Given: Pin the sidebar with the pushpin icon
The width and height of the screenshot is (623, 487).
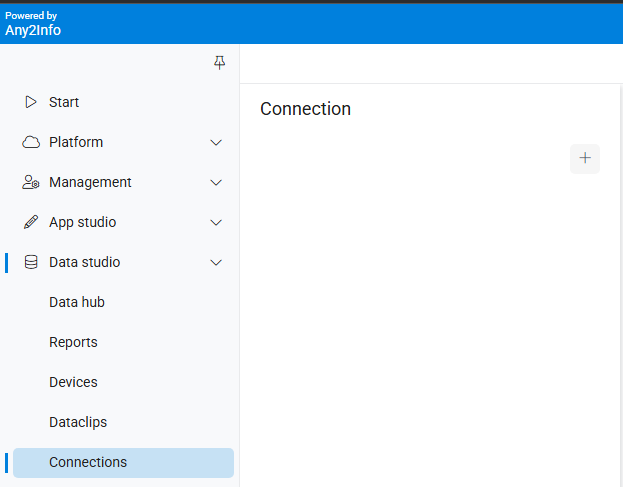Looking at the screenshot, I should tap(220, 63).
